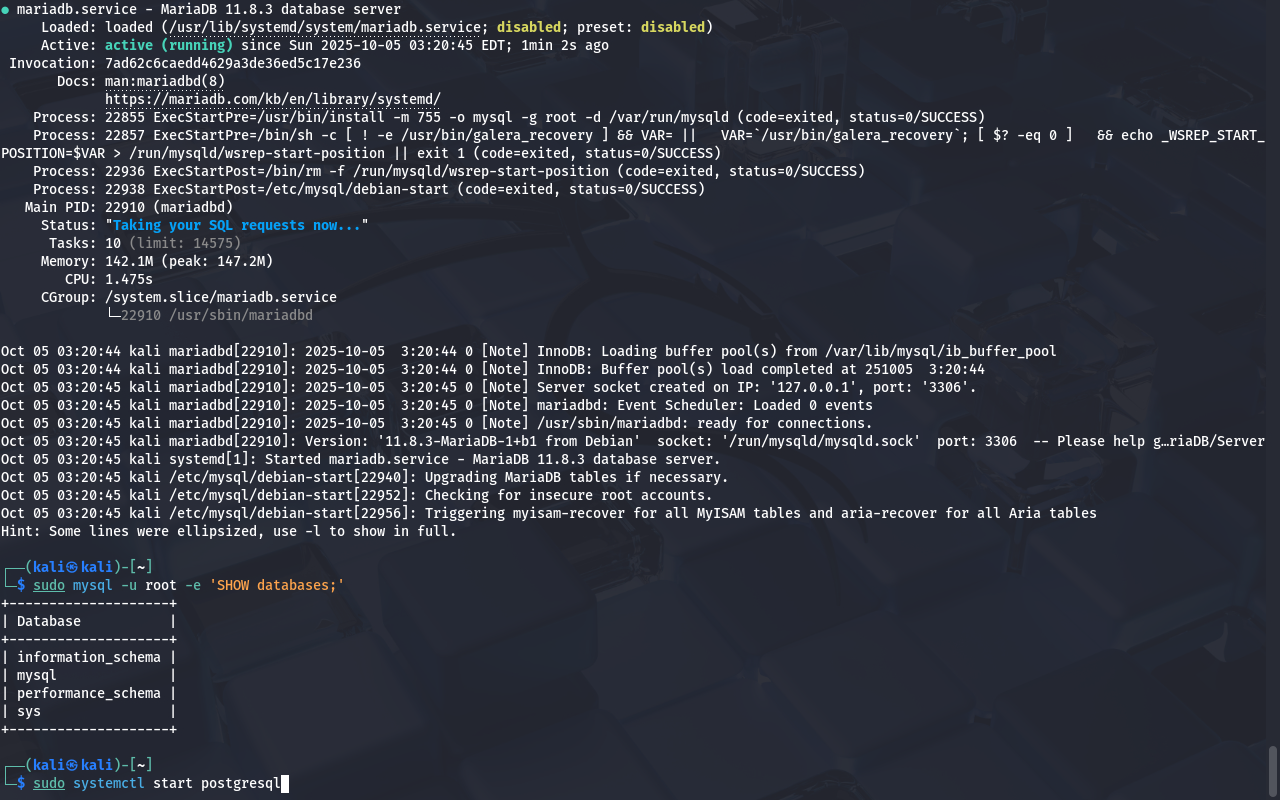
Task: Click the 'SHOW databases;' quoted string
Action: pos(276,585)
